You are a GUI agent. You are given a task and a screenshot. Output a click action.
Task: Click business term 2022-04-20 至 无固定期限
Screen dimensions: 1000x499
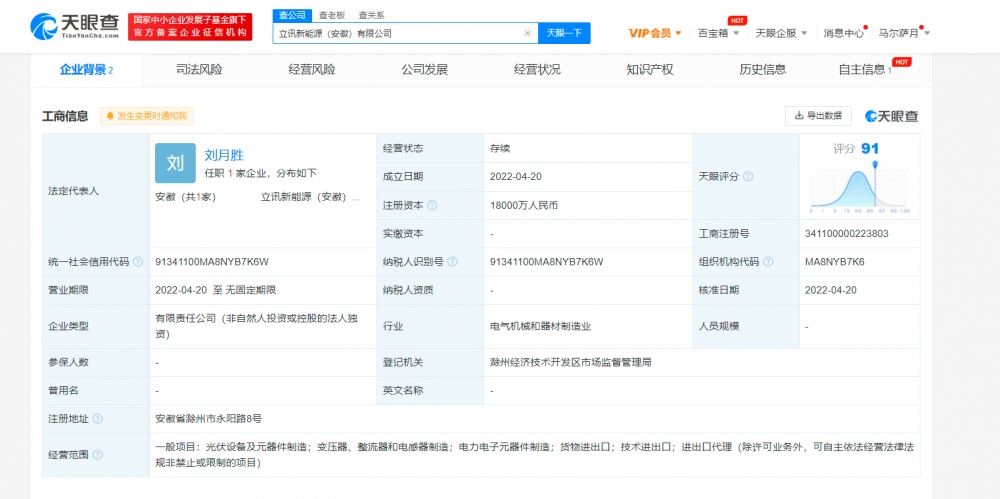(216, 290)
